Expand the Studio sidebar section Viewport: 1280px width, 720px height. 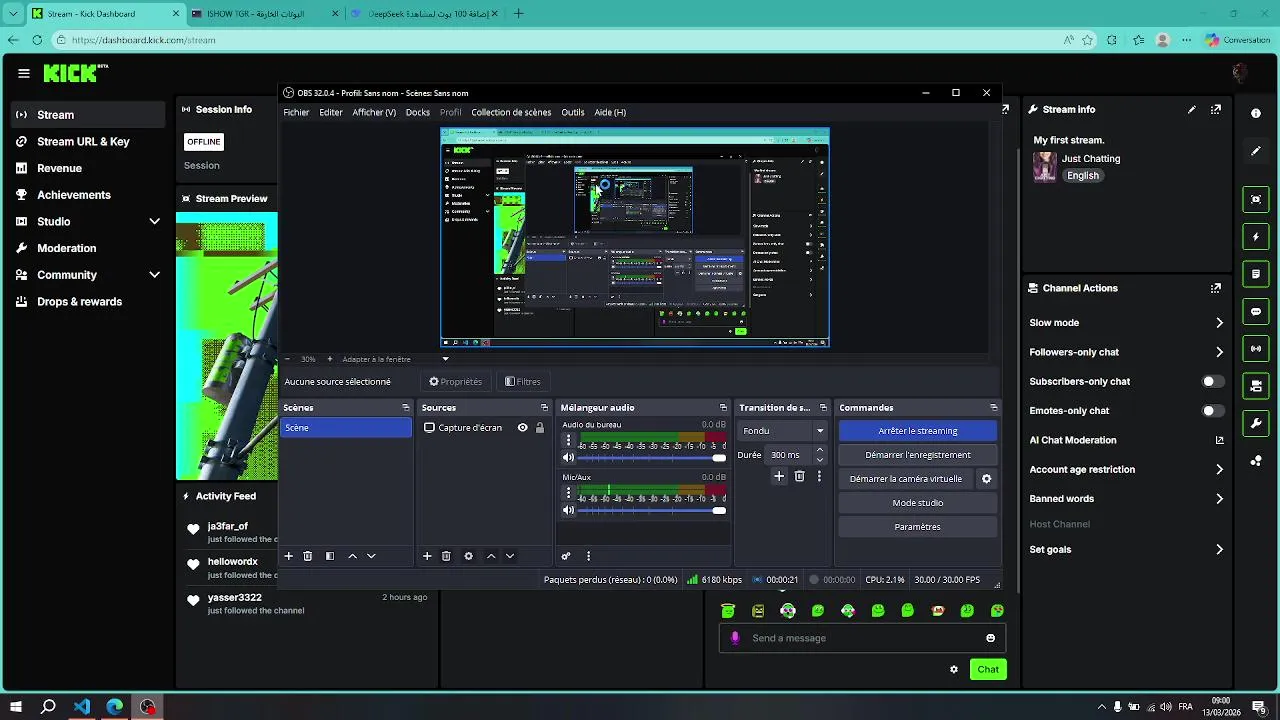coord(155,221)
